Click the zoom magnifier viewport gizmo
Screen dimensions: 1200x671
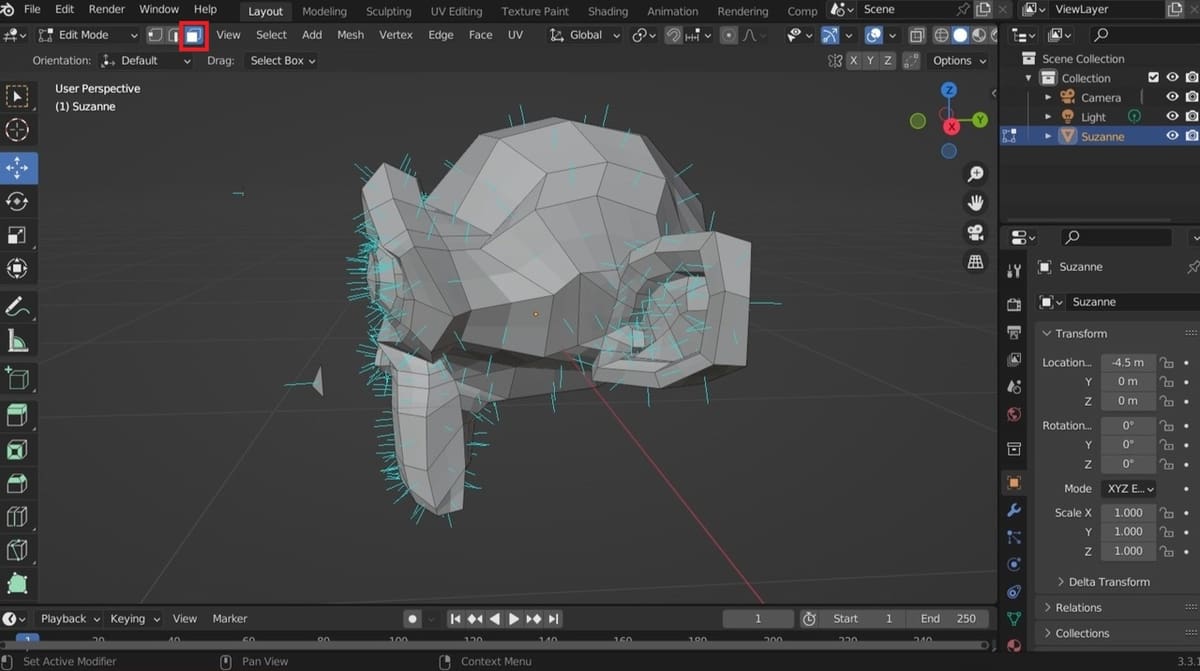tap(975, 174)
